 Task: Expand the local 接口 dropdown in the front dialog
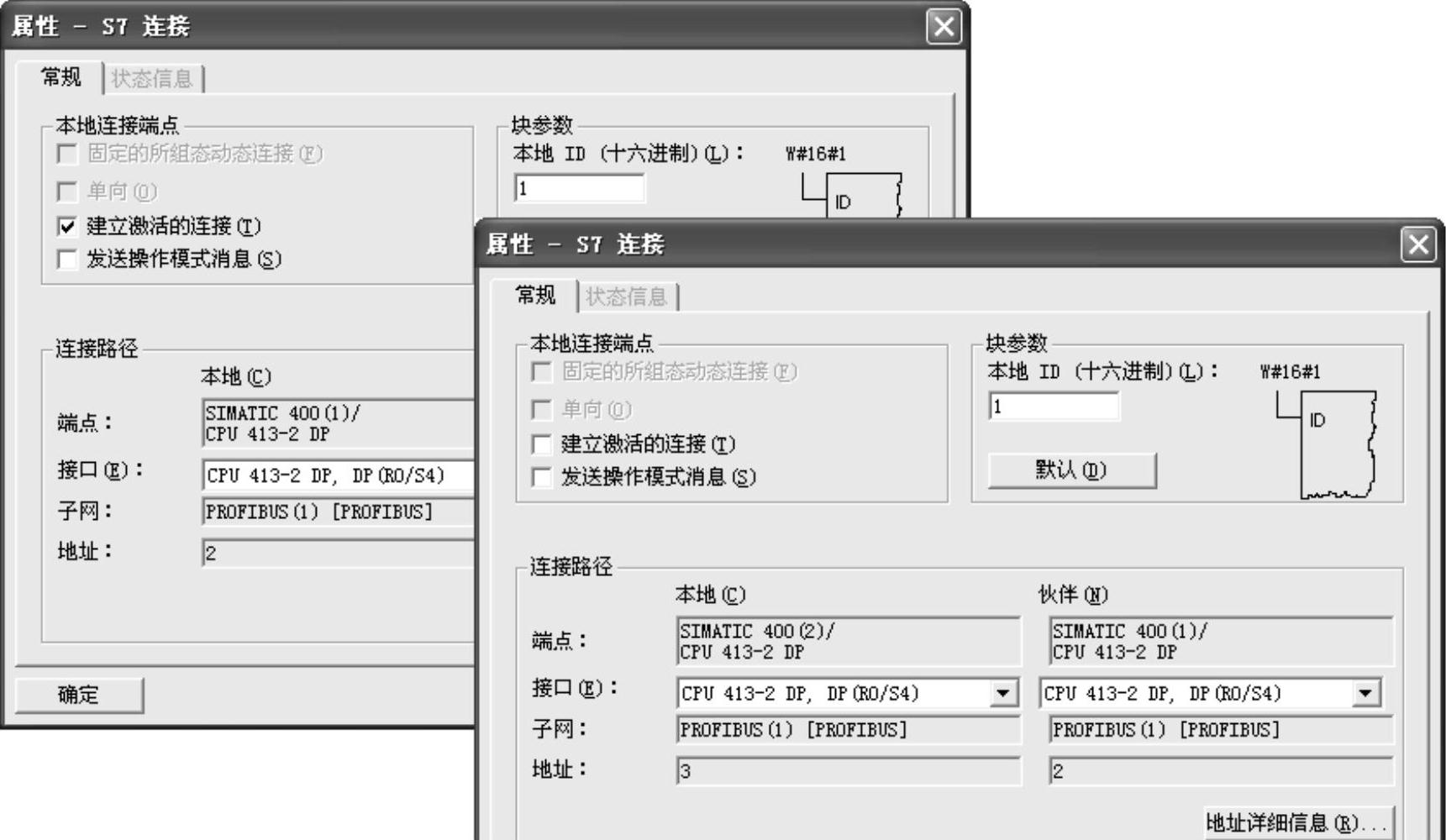tap(1002, 693)
